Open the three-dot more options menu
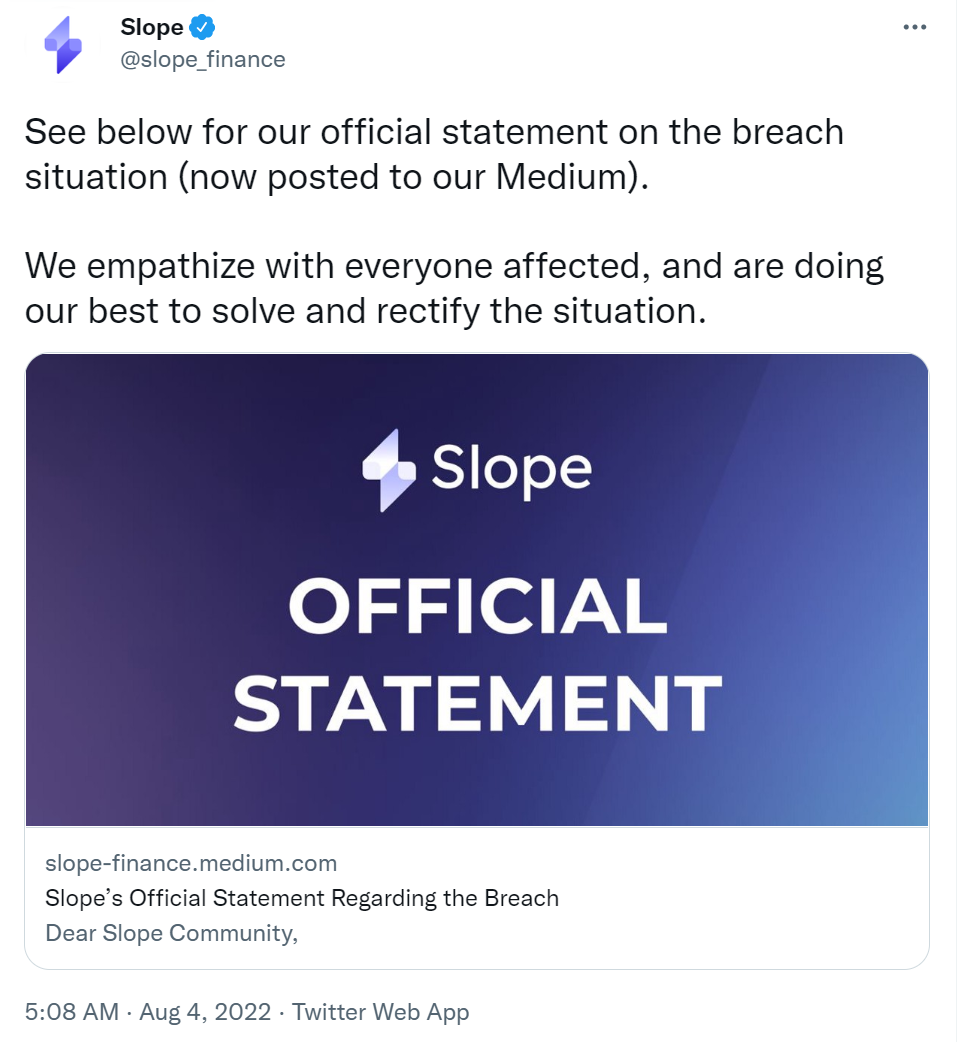 point(915,28)
